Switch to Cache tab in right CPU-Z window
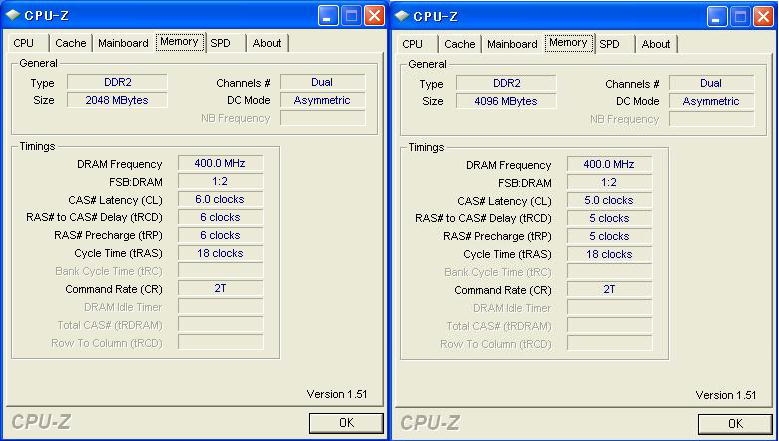Screen dimensions: 779x441 (x=460, y=44)
